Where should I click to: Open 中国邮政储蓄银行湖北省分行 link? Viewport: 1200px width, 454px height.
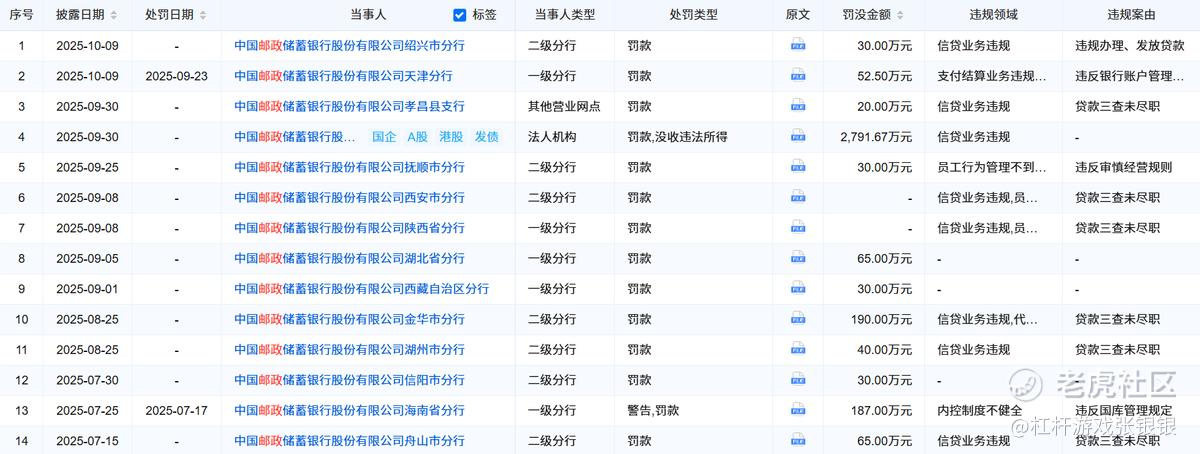pos(349,259)
